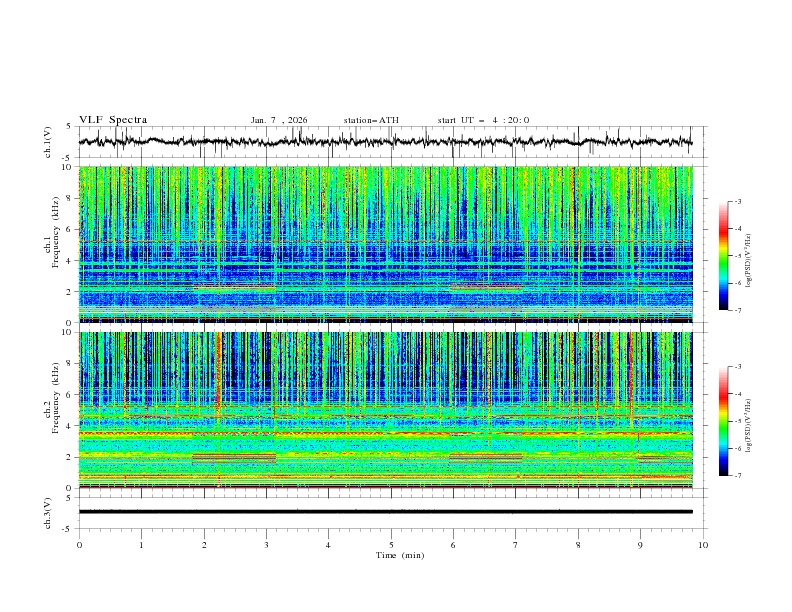The height and width of the screenshot is (612, 792).
Task: Click the ch.1(V) waveform axis label
Action: 47,142
